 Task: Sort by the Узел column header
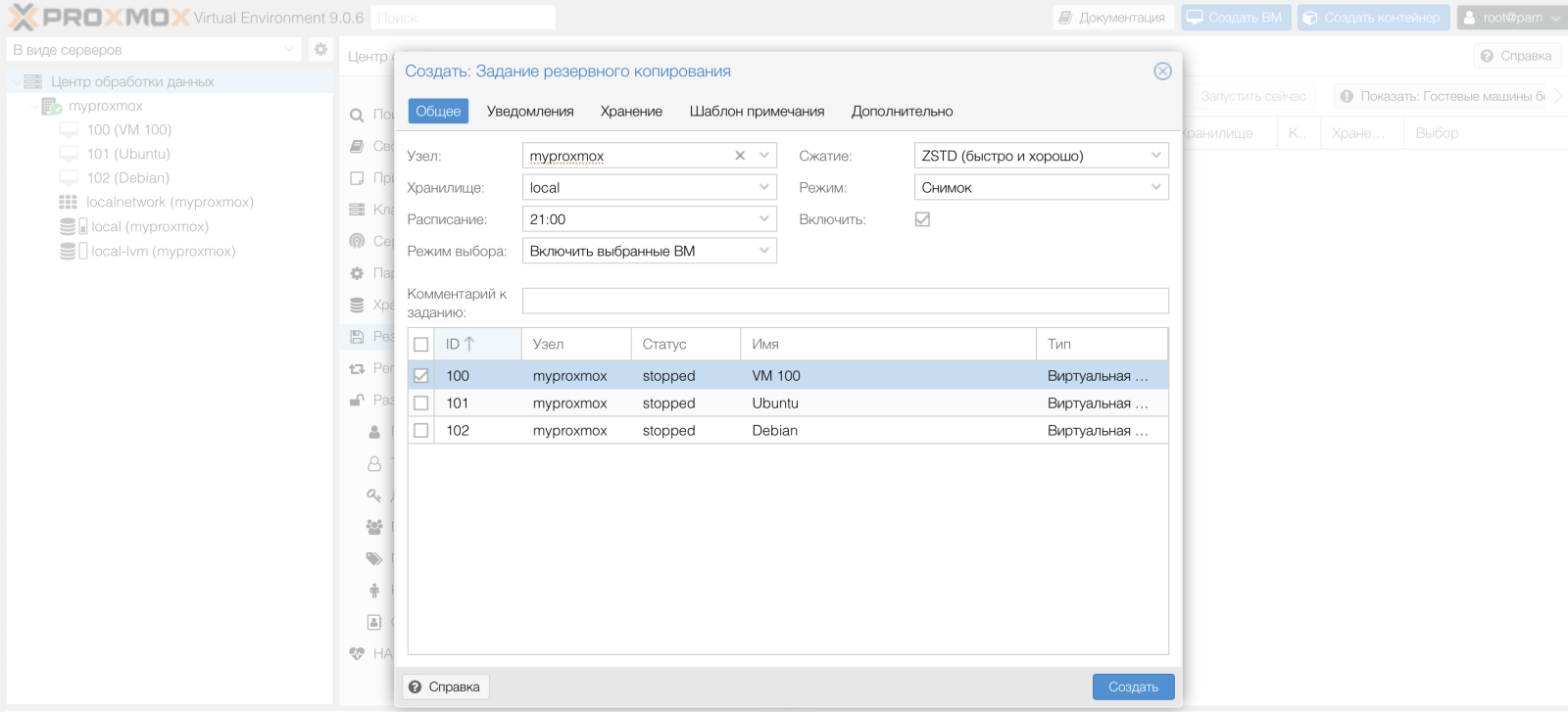576,345
